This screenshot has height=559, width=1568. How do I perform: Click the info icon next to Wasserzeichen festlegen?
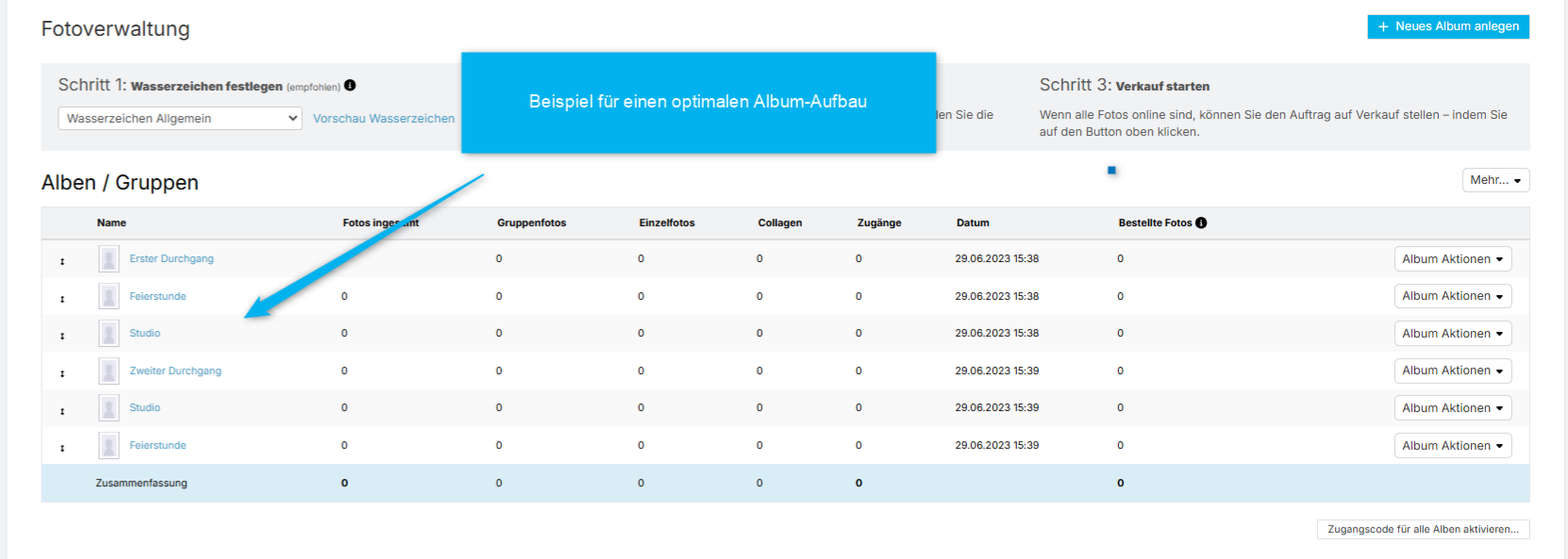350,86
